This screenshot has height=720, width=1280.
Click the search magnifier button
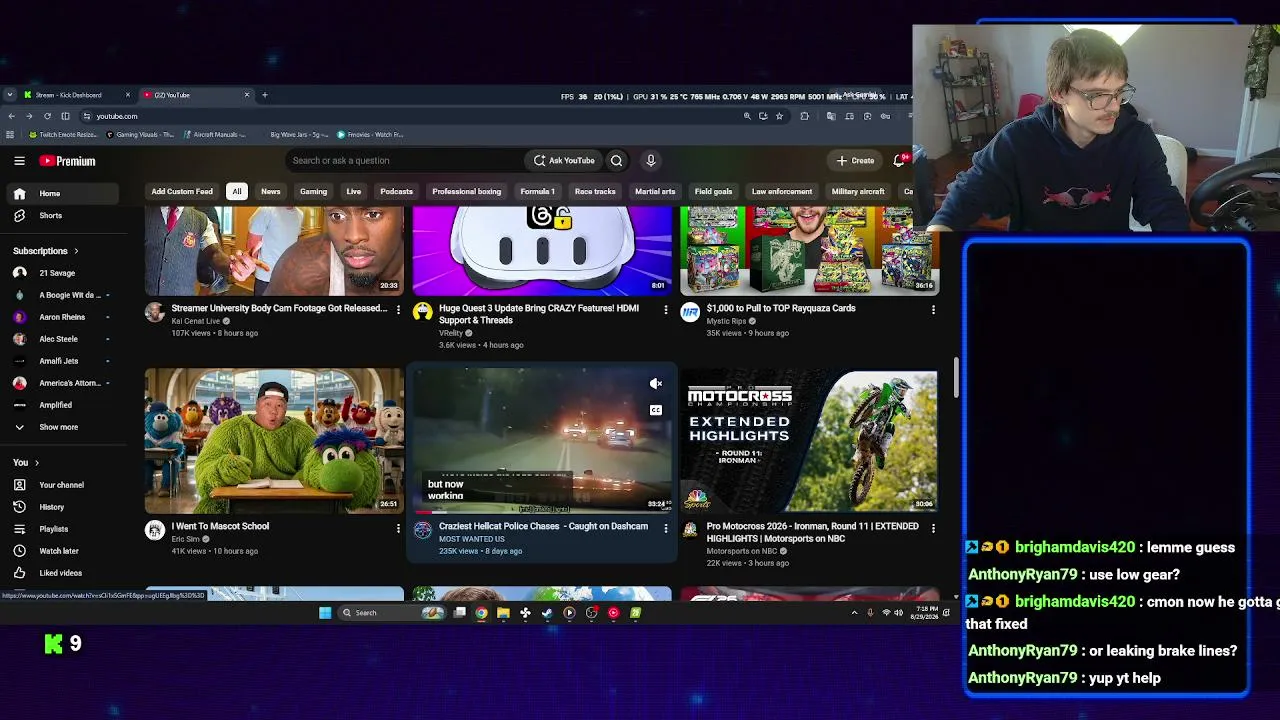coord(616,160)
